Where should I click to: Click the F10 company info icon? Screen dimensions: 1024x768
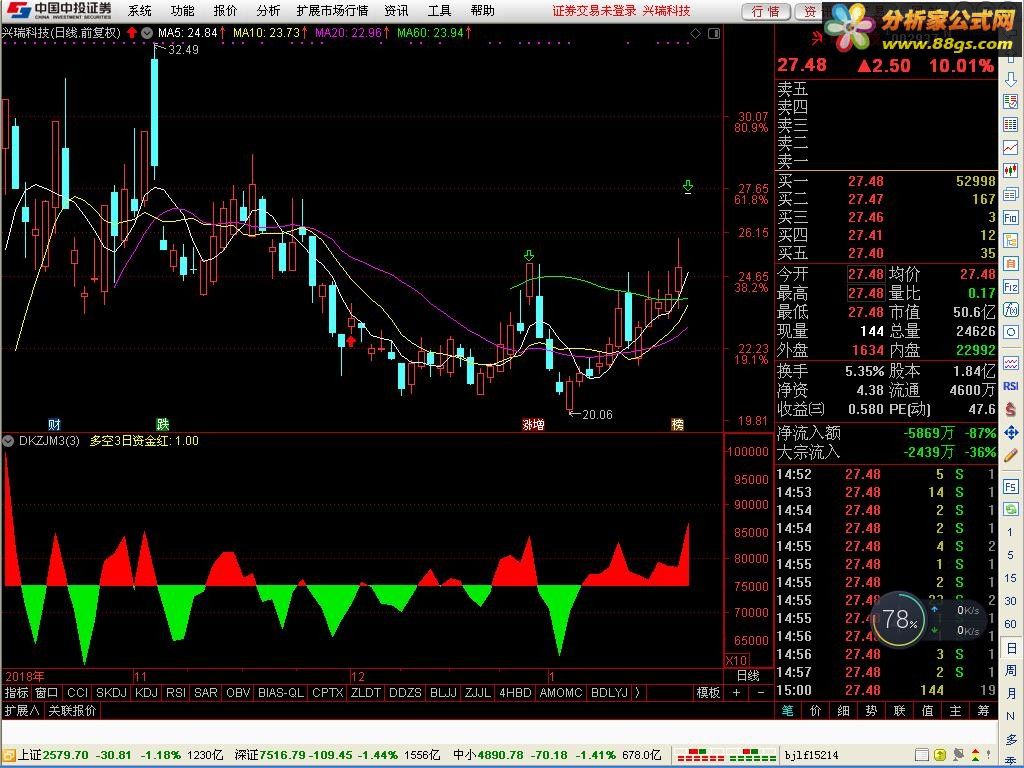tap(1010, 217)
